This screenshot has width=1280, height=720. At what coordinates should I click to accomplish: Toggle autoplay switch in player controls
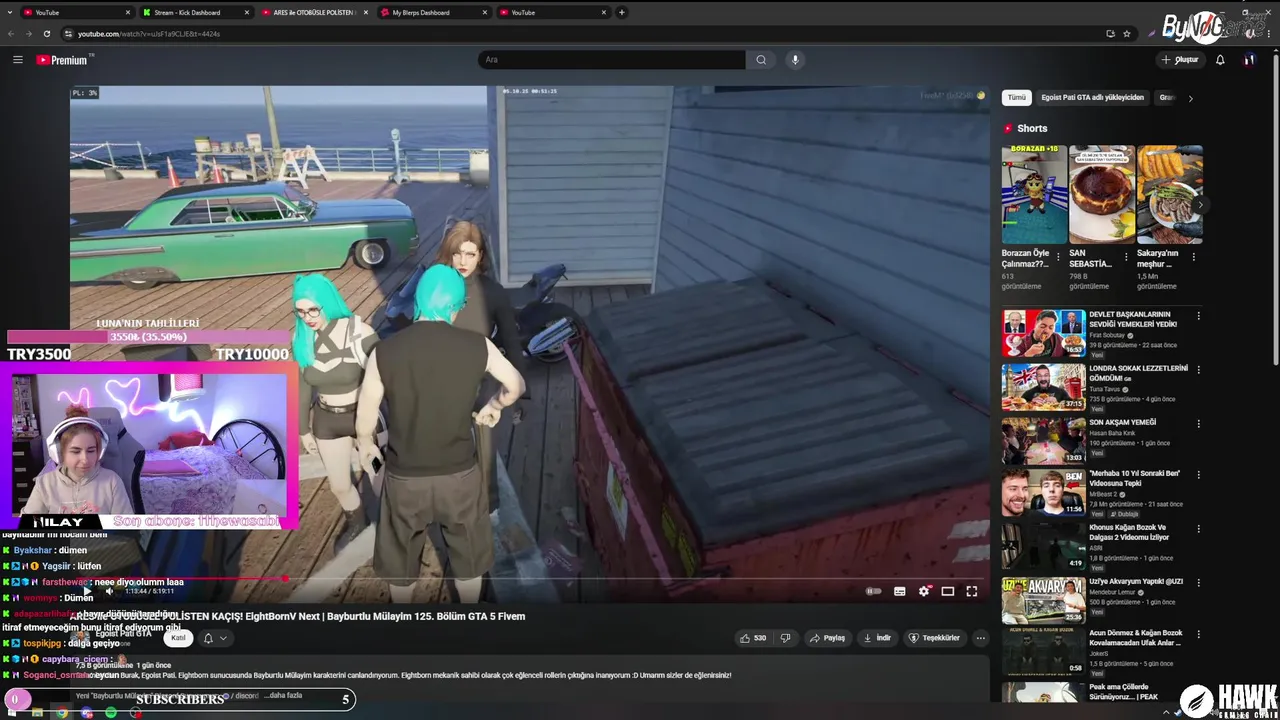(873, 591)
